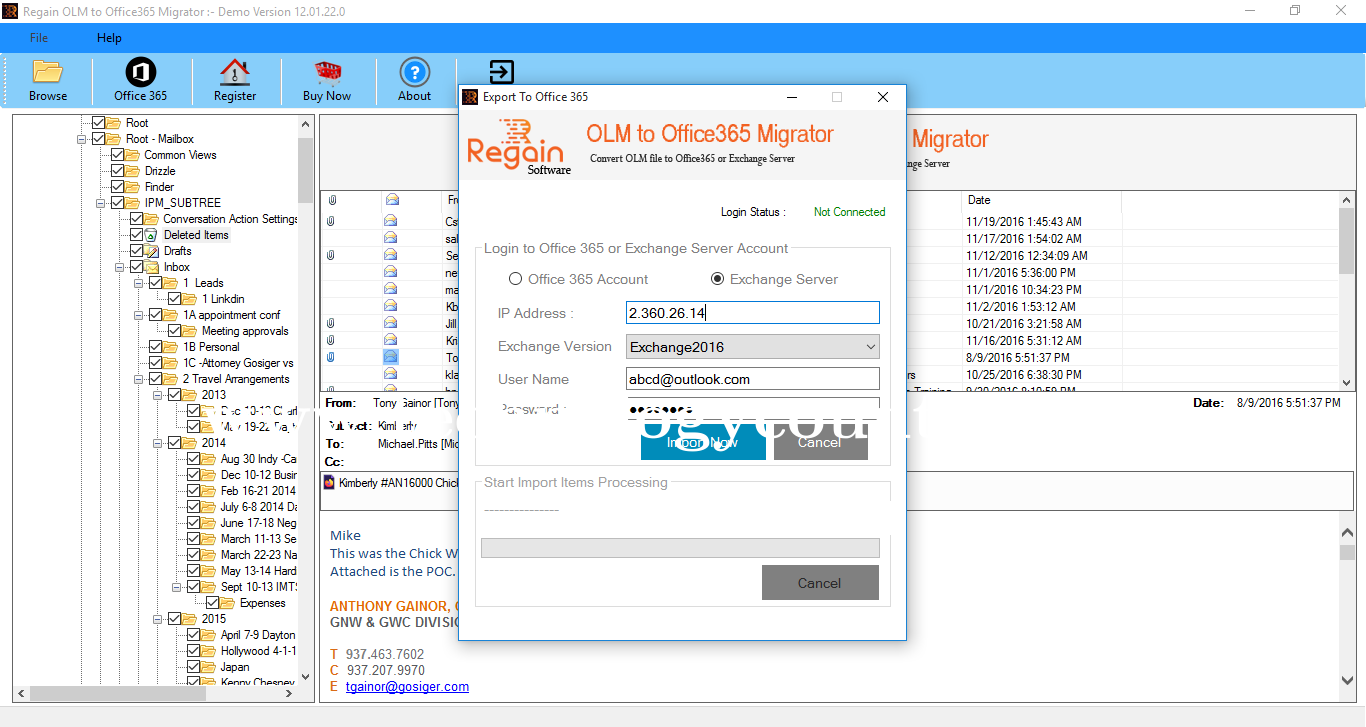Open the Register tool
This screenshot has height=727, width=1366.
pyautogui.click(x=235, y=80)
